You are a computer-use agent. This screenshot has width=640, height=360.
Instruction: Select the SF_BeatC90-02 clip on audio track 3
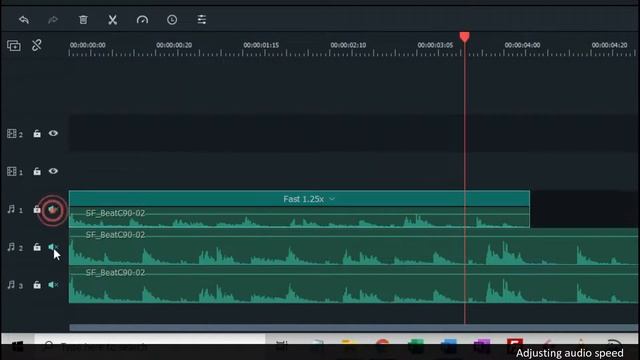[x=353, y=284]
